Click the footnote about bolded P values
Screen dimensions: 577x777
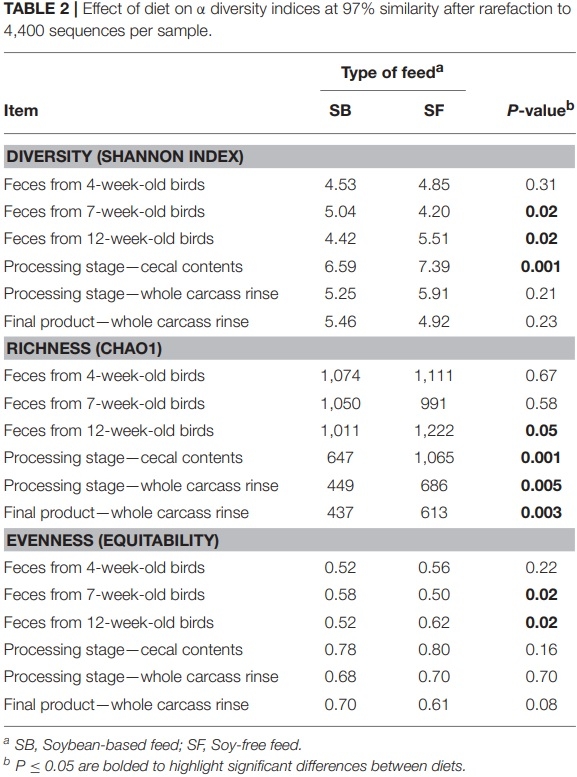(x=234, y=766)
